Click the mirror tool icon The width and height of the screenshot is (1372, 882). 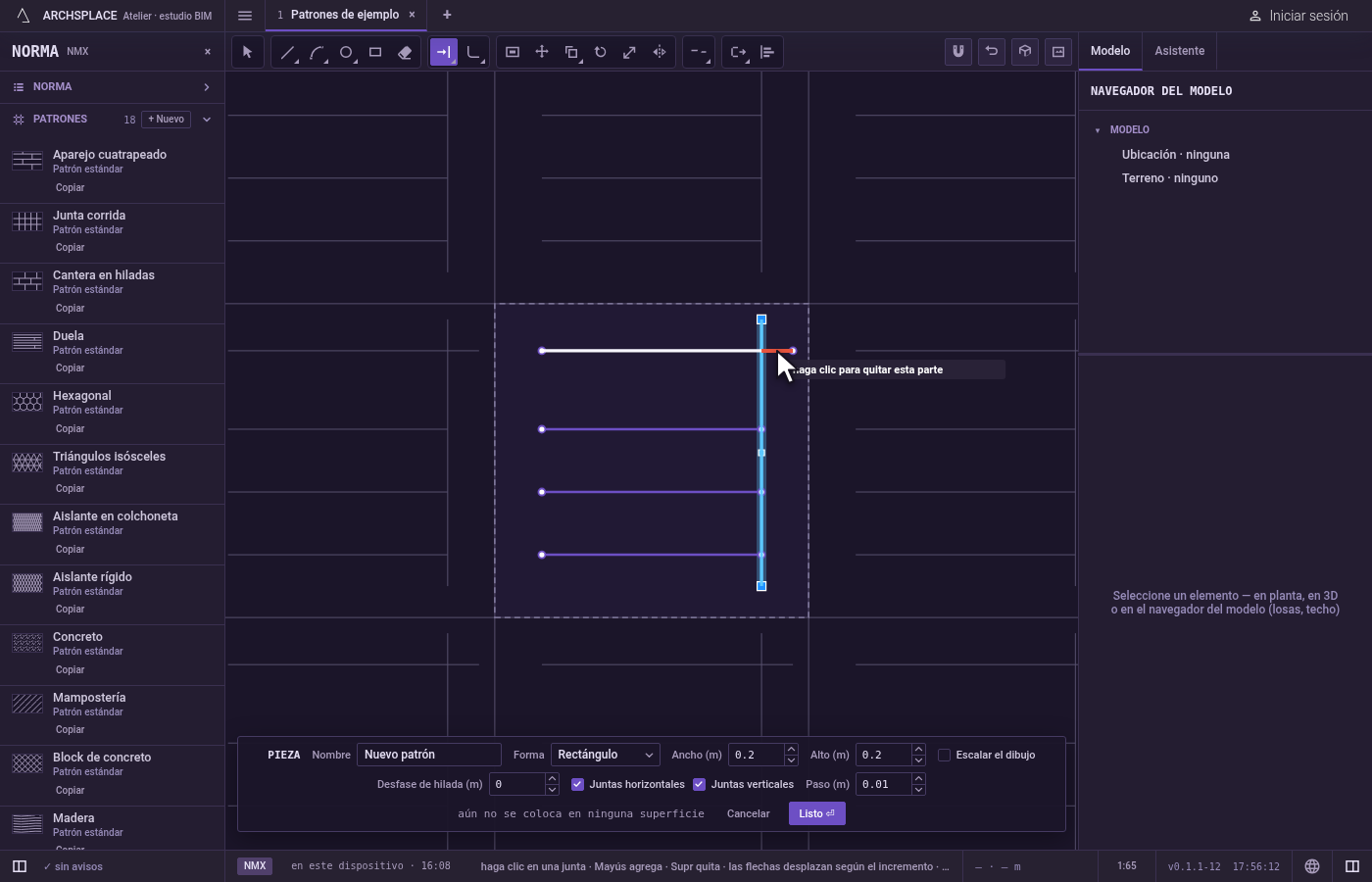[660, 52]
